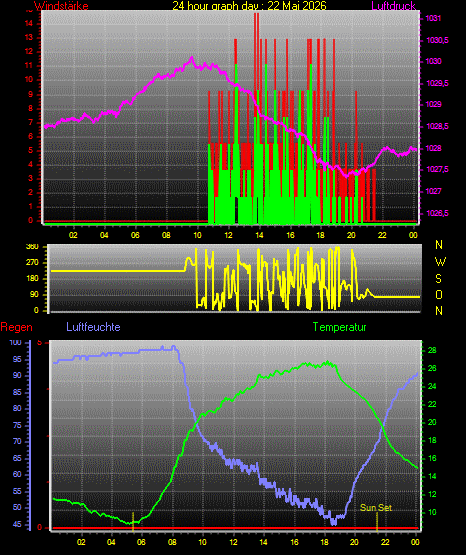The height and width of the screenshot is (555, 466).
Task: Click the pressure peak of magenta line
Action: pyautogui.click(x=192, y=57)
